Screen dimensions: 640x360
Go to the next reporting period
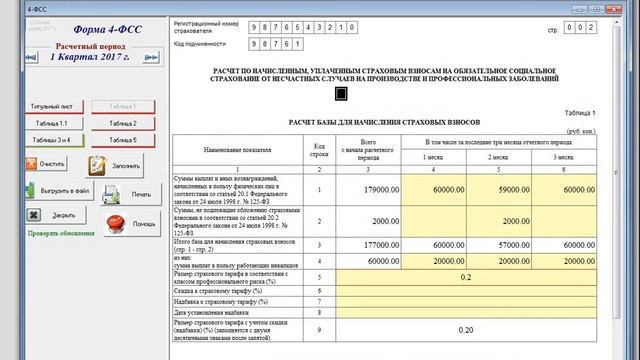151,57
